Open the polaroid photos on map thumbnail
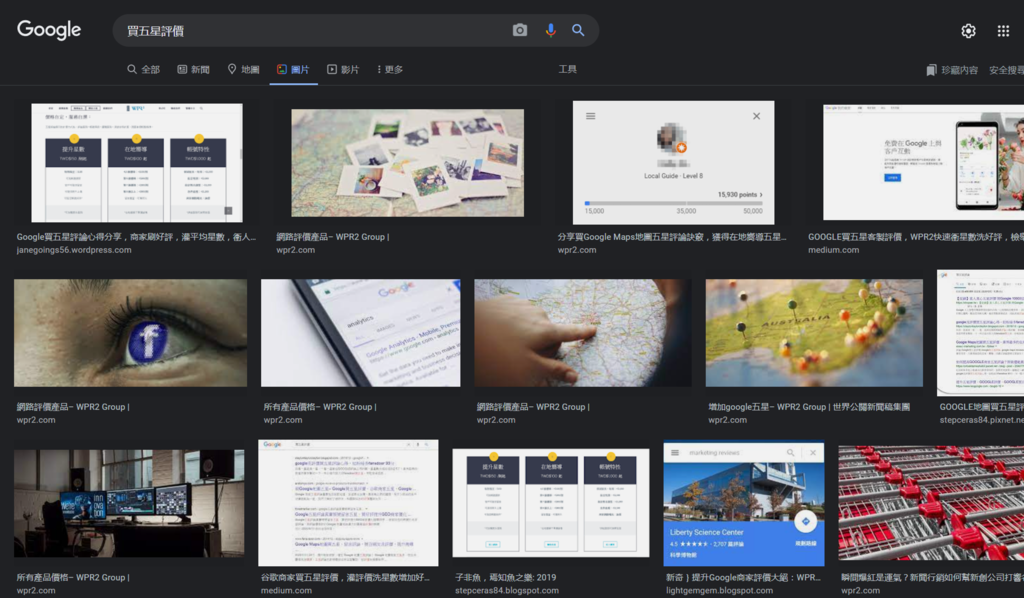Screen dimensions: 1024x598 coord(408,163)
